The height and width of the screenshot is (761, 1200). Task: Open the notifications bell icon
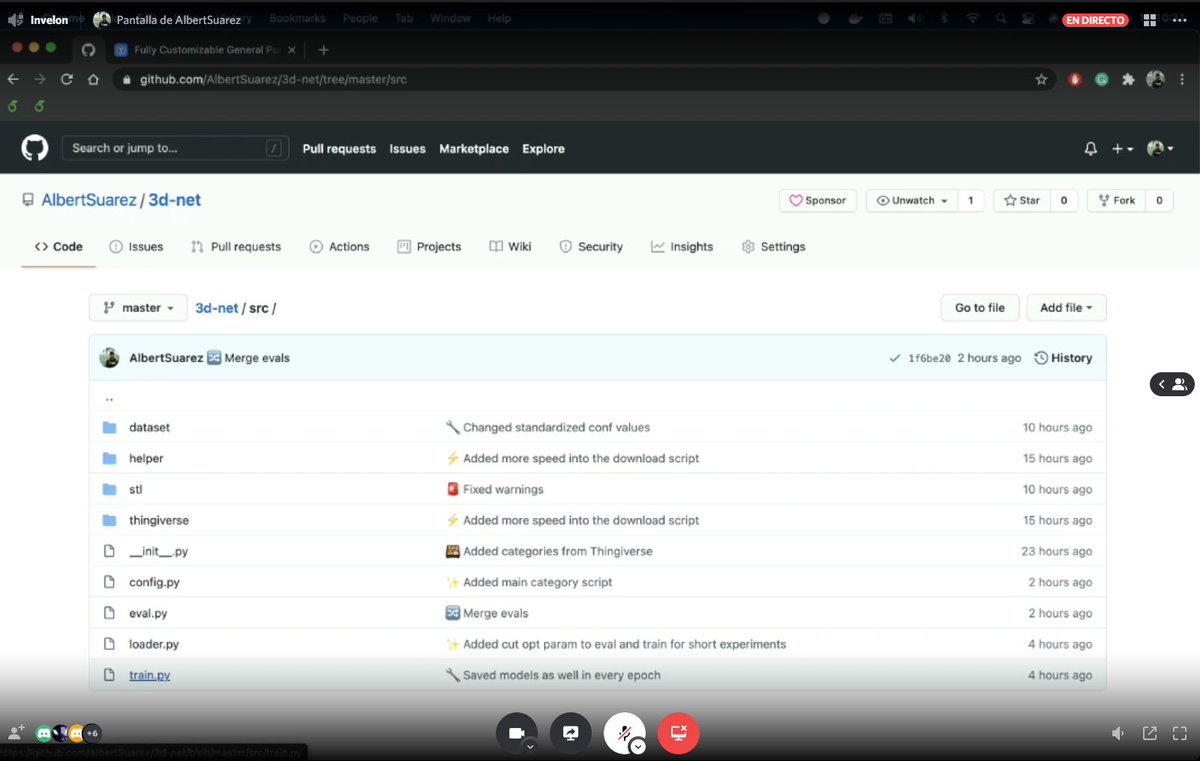pyautogui.click(x=1091, y=149)
